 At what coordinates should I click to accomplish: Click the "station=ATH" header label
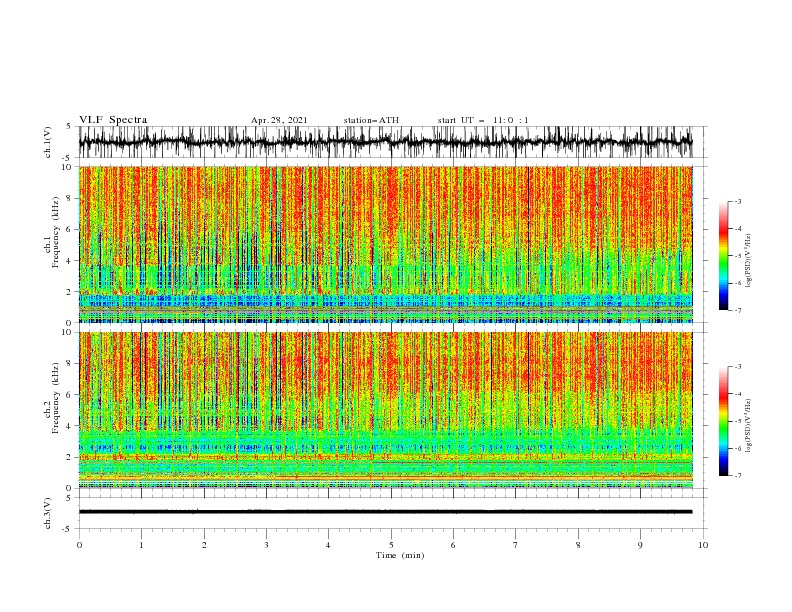coord(371,120)
